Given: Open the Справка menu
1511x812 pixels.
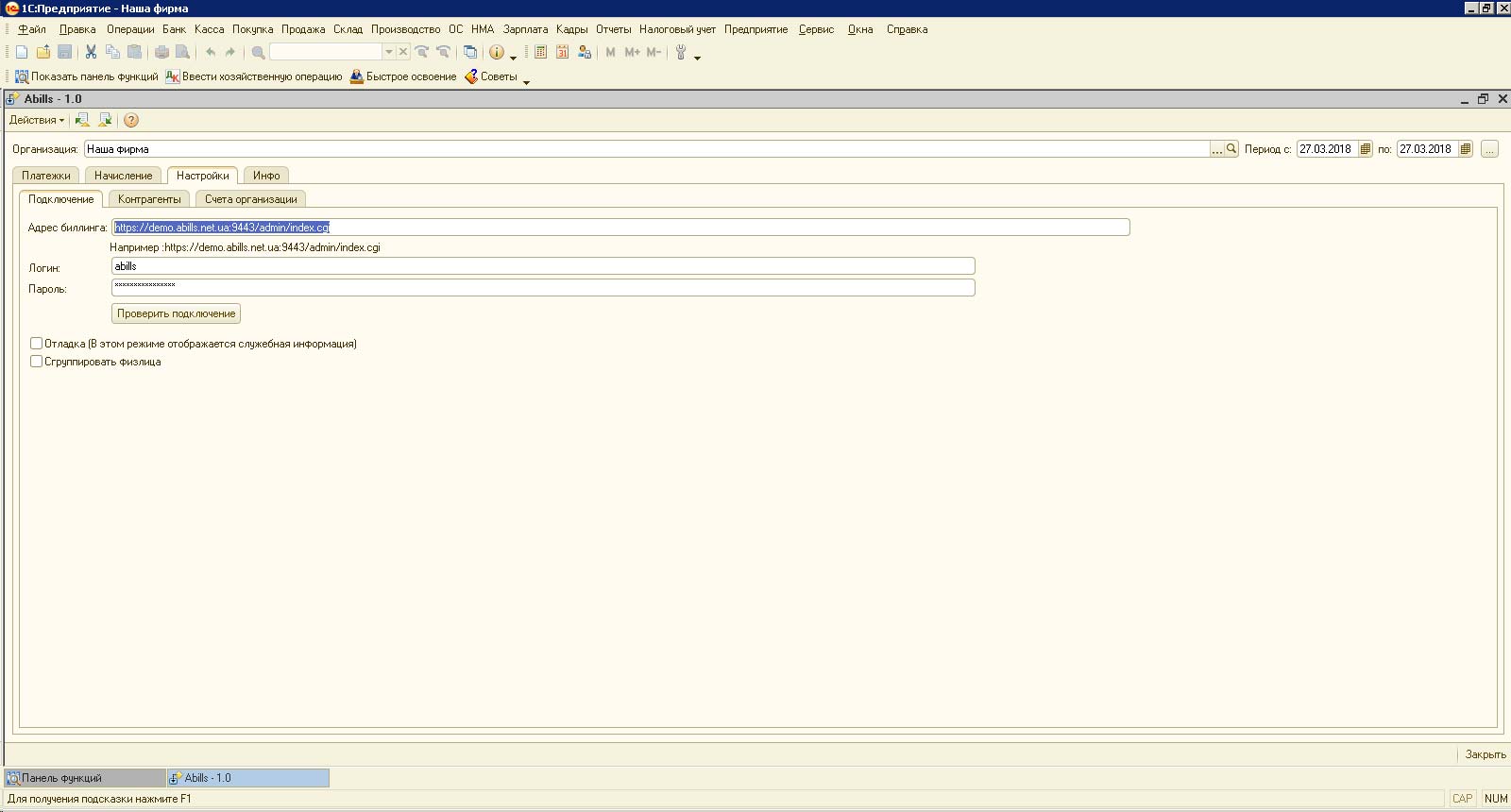Looking at the screenshot, I should click(x=907, y=29).
